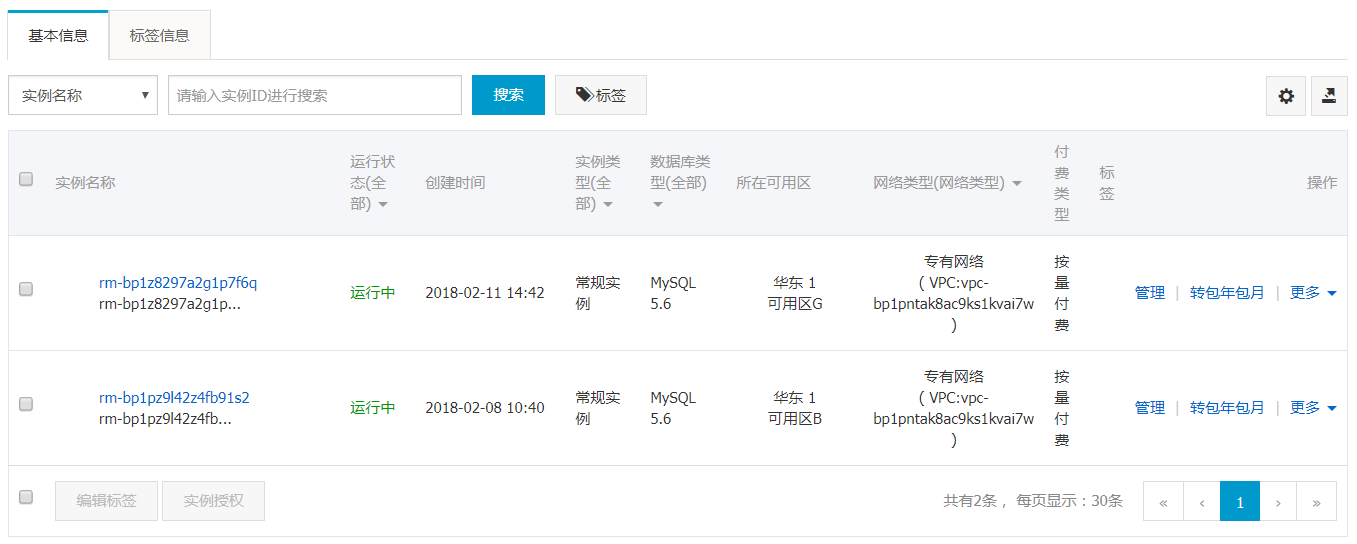Open instance link rm-bp1pz9l42z4fb91s2

[x=174, y=398]
